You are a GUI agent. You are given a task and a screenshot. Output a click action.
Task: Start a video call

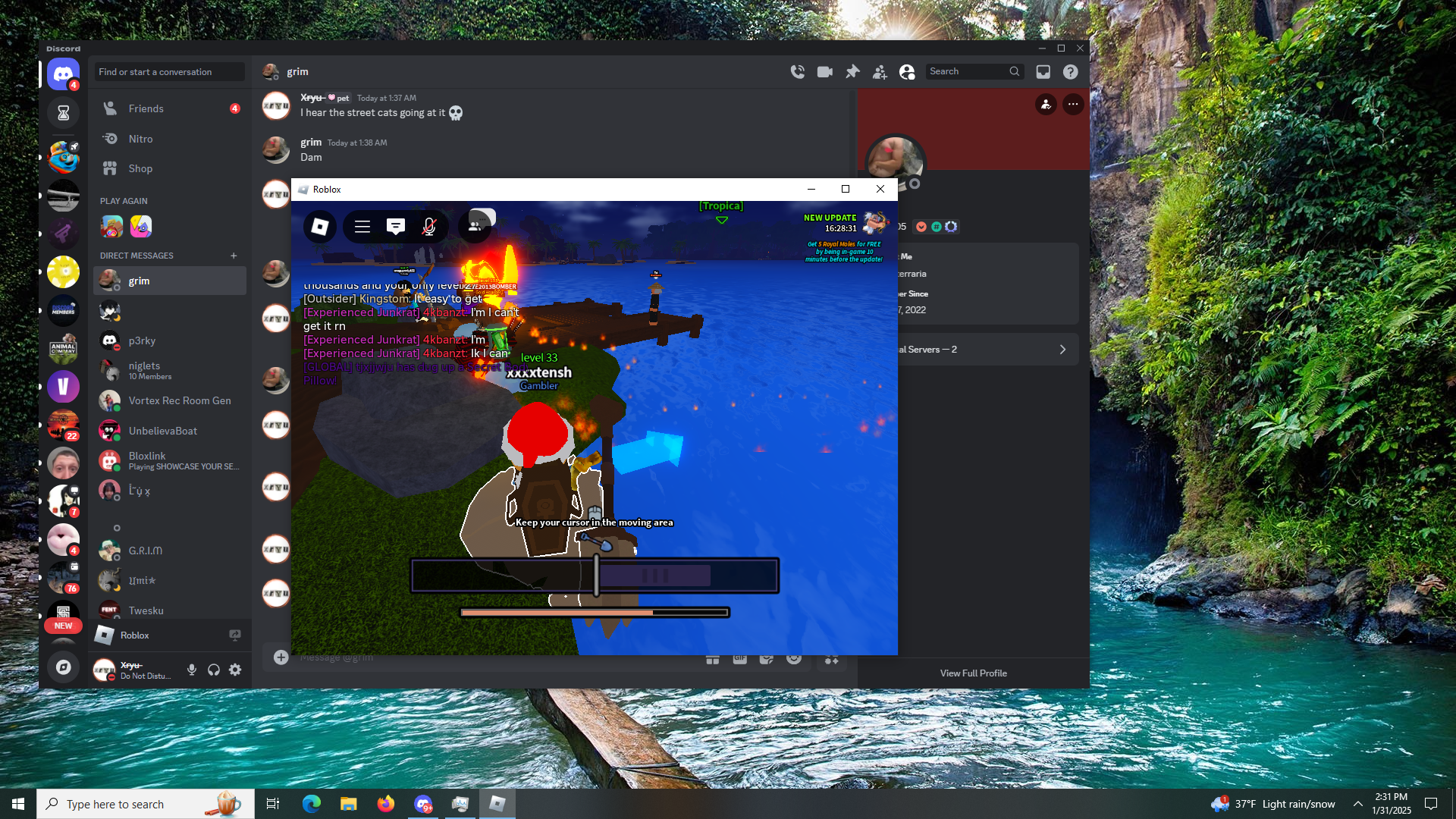[x=824, y=71]
